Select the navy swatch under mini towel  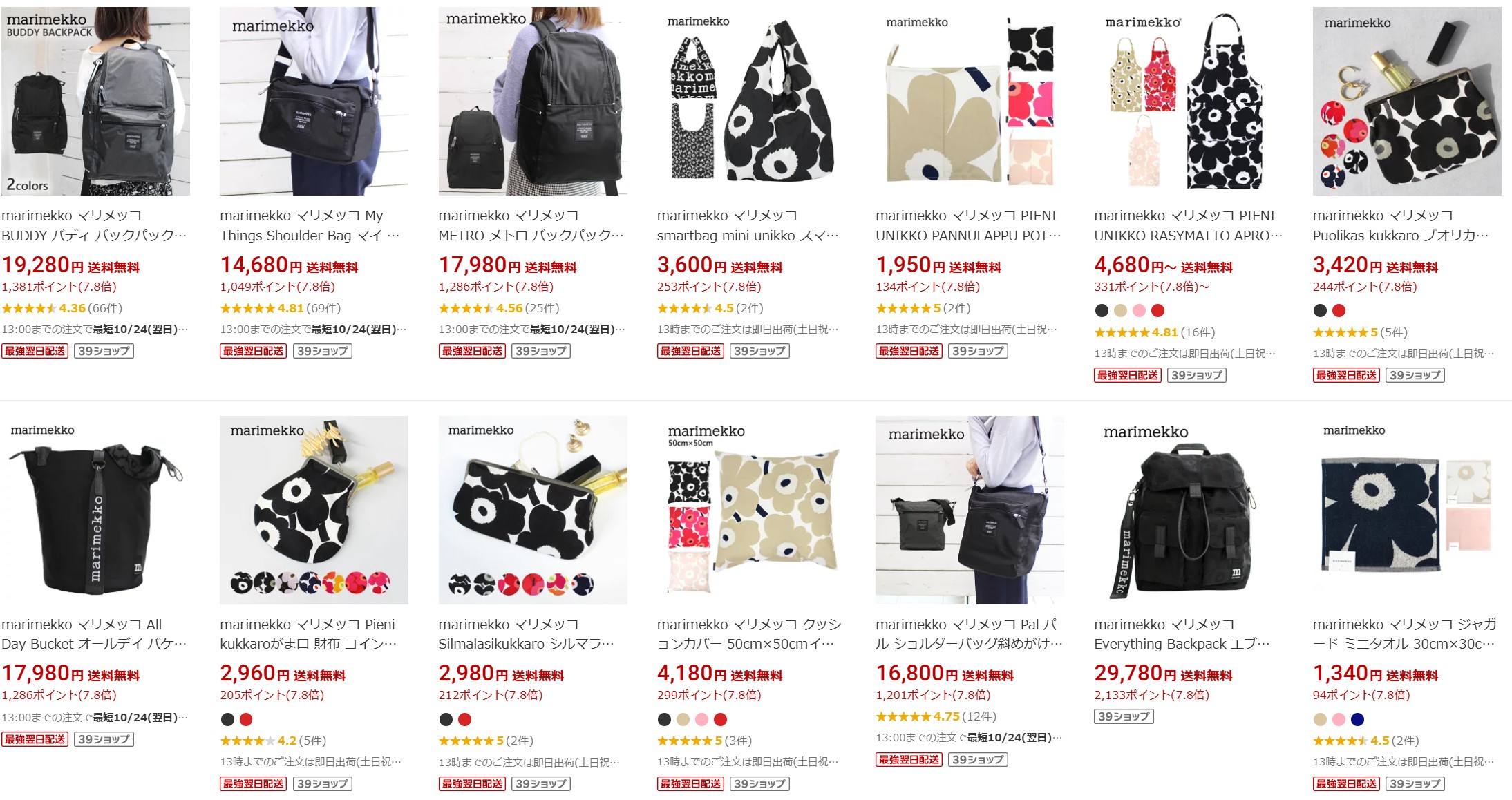click(1357, 719)
